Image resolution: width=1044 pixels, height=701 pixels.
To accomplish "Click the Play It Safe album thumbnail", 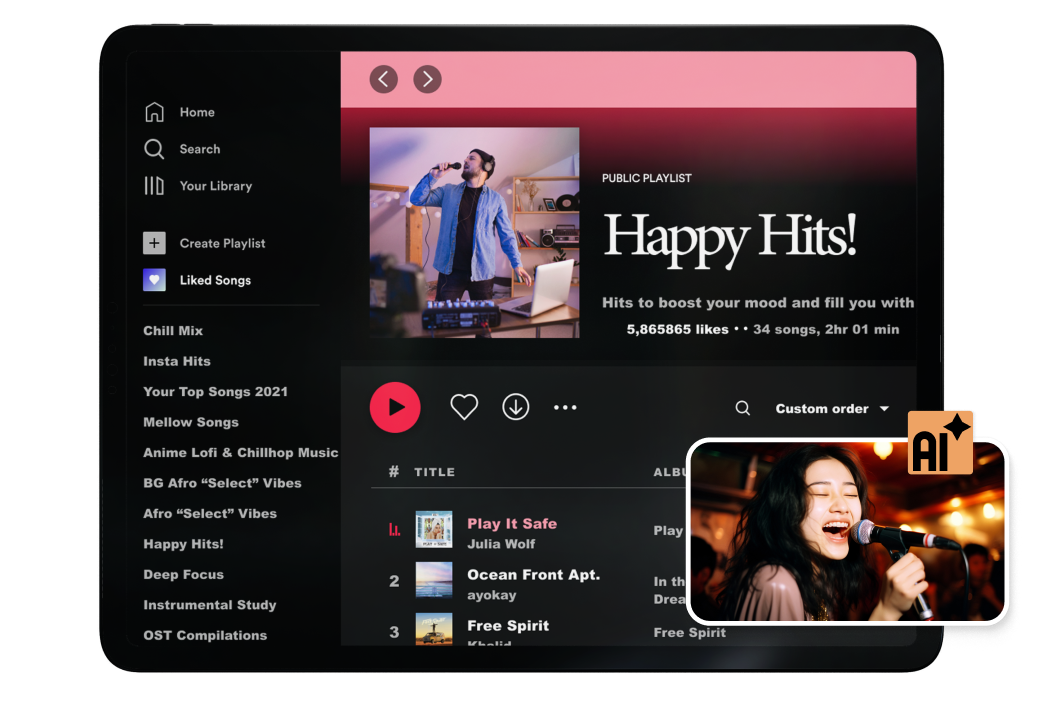I will coord(434,529).
